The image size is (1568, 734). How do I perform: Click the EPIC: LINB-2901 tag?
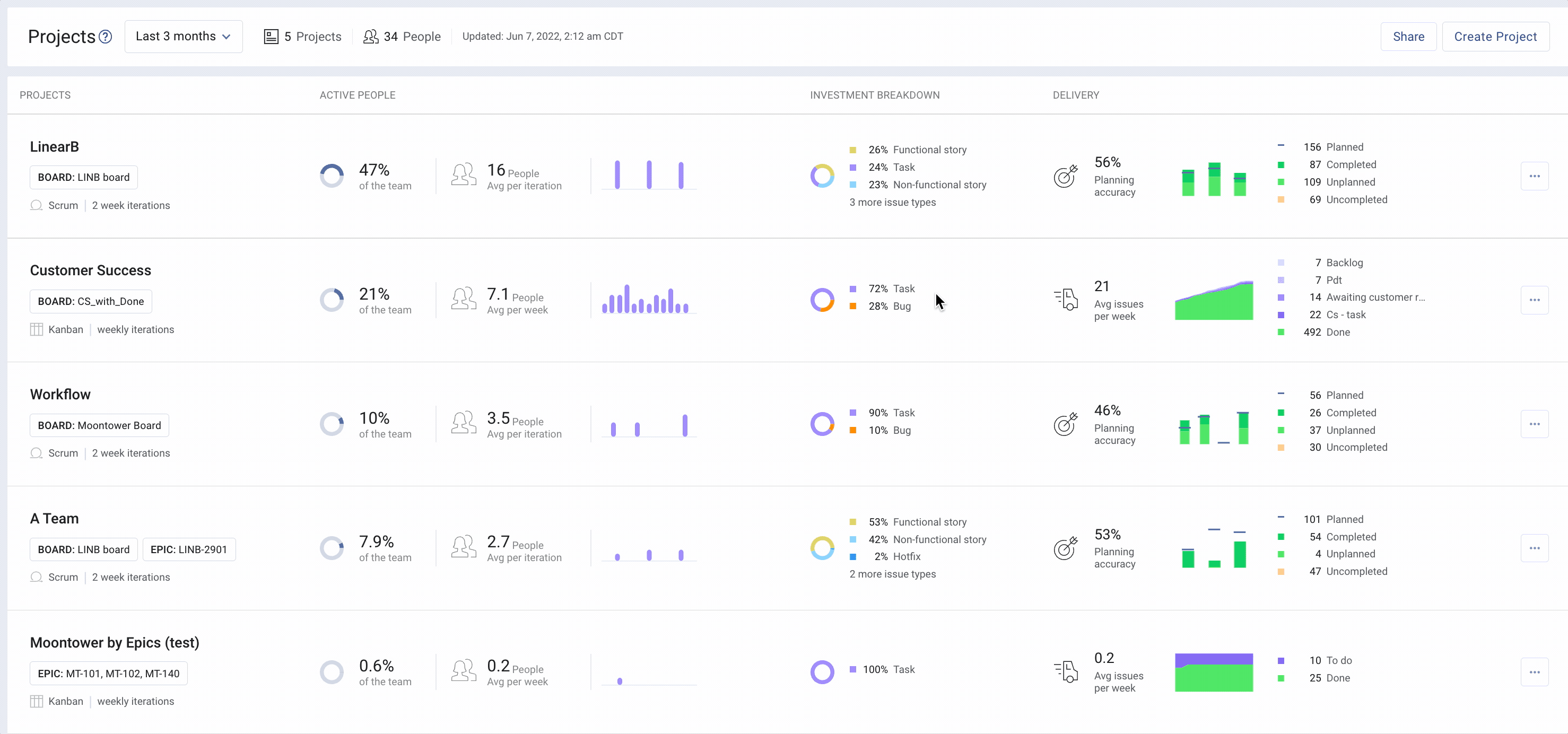point(189,549)
